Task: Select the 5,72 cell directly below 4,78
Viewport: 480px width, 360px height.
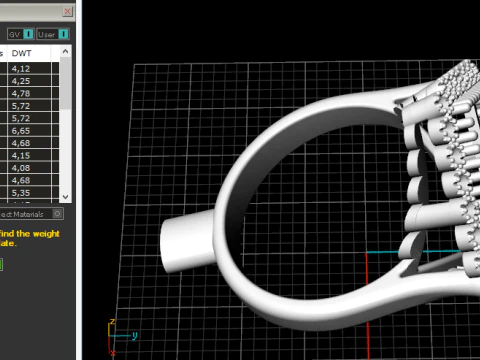Action: (29, 106)
